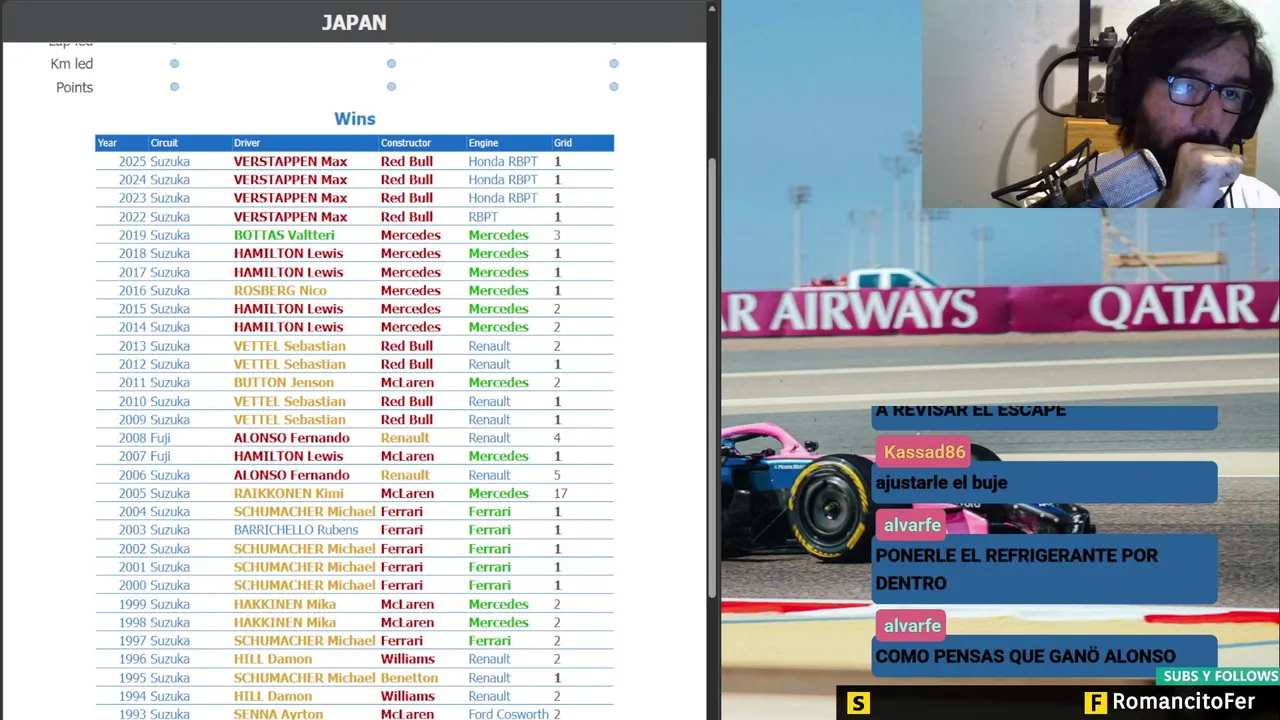1280x720 pixels.
Task: Open RBPT engine link in 2022 row
Action: click(483, 217)
